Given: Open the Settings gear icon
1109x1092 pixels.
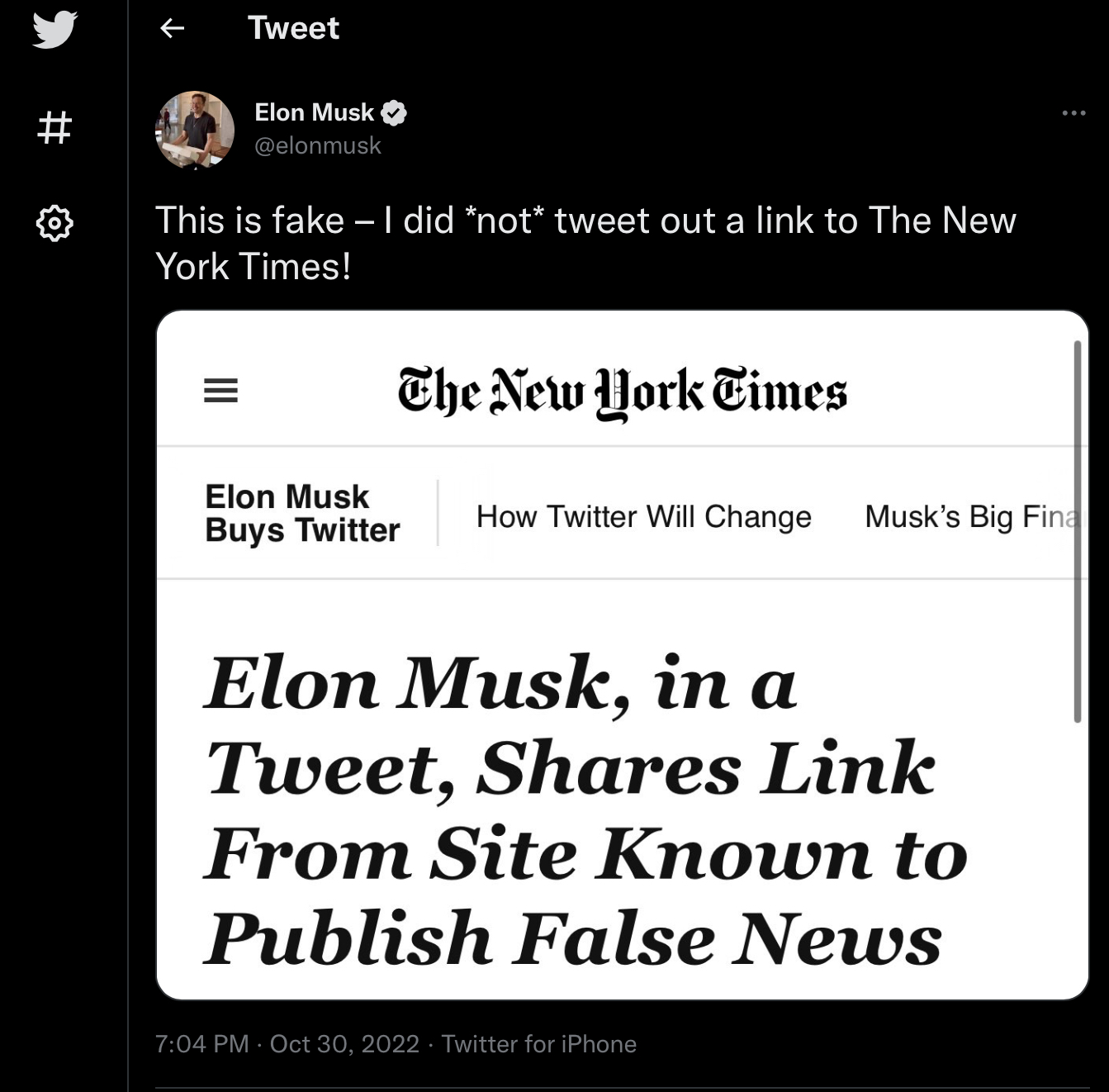Looking at the screenshot, I should 55,223.
